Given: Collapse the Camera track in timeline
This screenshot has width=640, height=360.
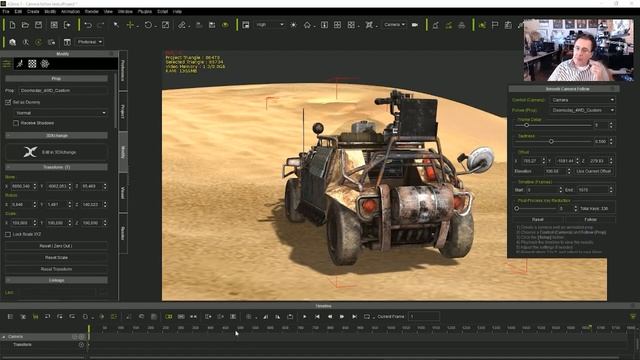Looking at the screenshot, I should point(4,337).
